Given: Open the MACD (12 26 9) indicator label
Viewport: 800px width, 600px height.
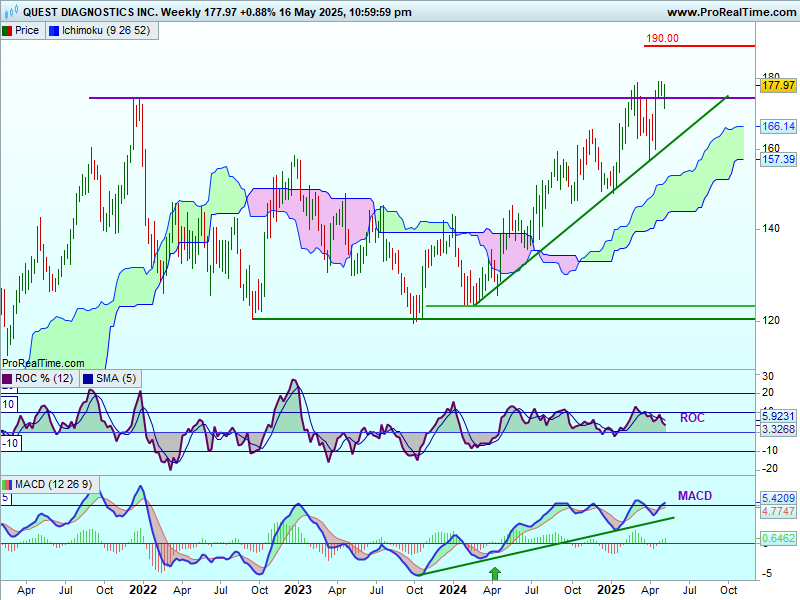Looking at the screenshot, I should (x=54, y=485).
